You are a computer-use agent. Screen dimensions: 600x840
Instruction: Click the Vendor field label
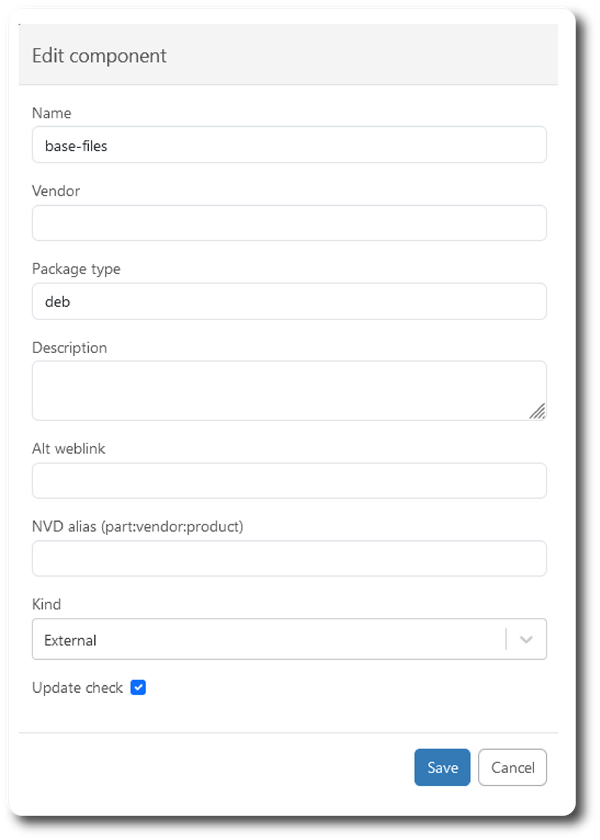tap(56, 191)
